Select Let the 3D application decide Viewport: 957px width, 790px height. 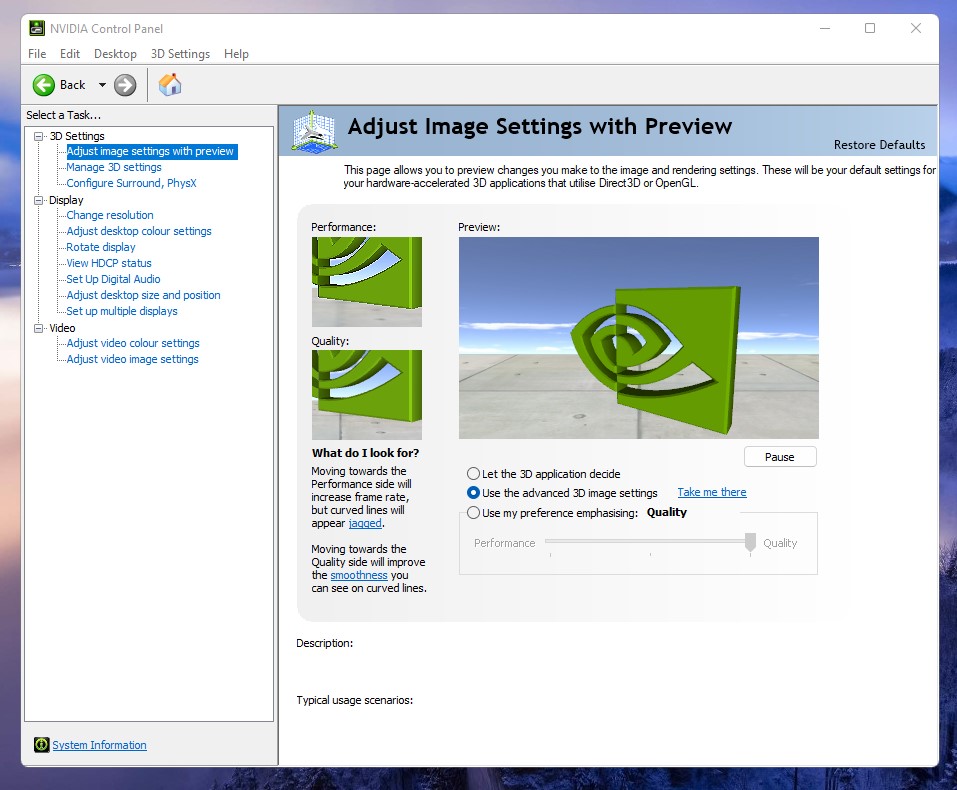click(x=473, y=474)
